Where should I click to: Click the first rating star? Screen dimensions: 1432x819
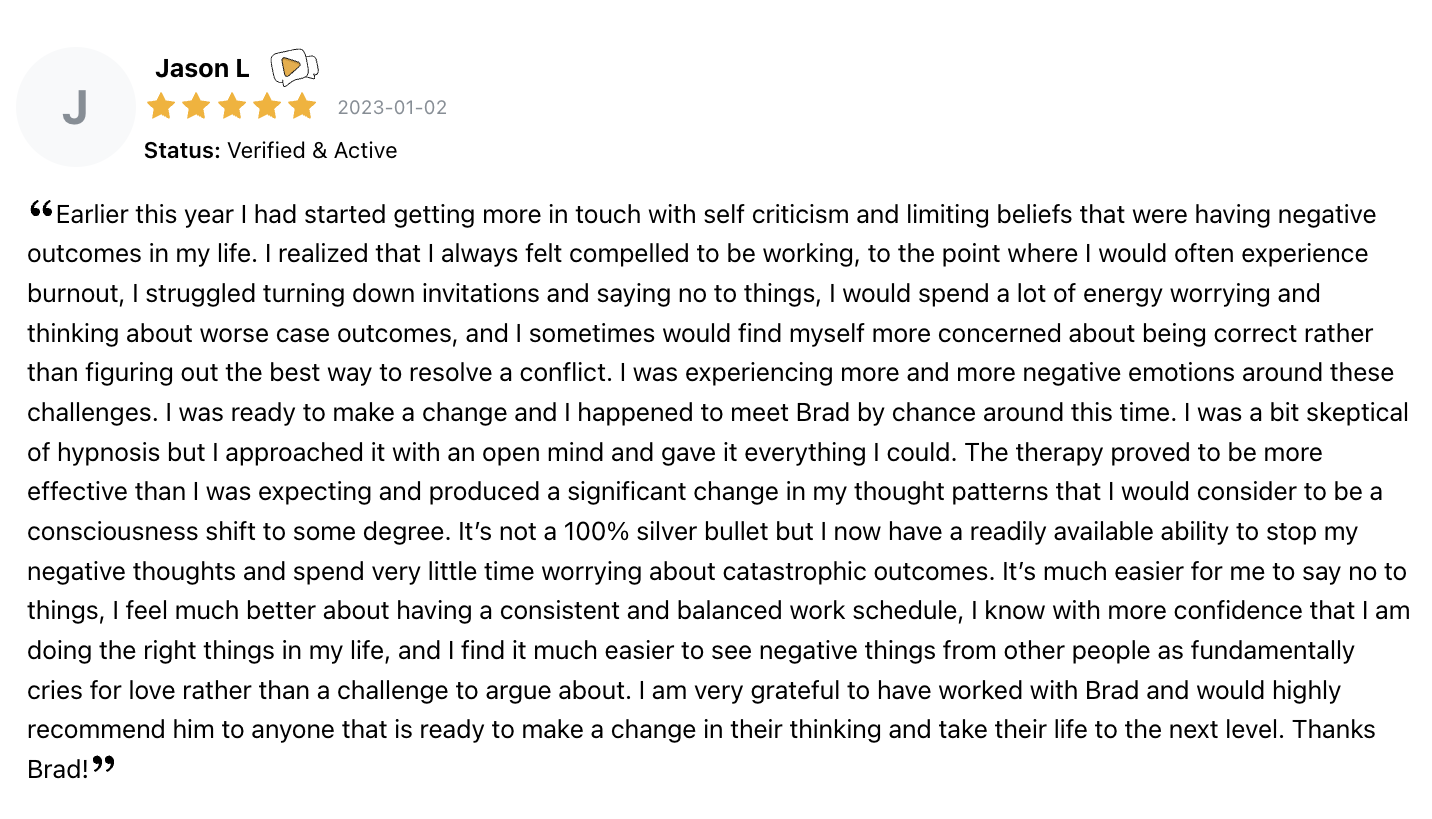(x=161, y=106)
